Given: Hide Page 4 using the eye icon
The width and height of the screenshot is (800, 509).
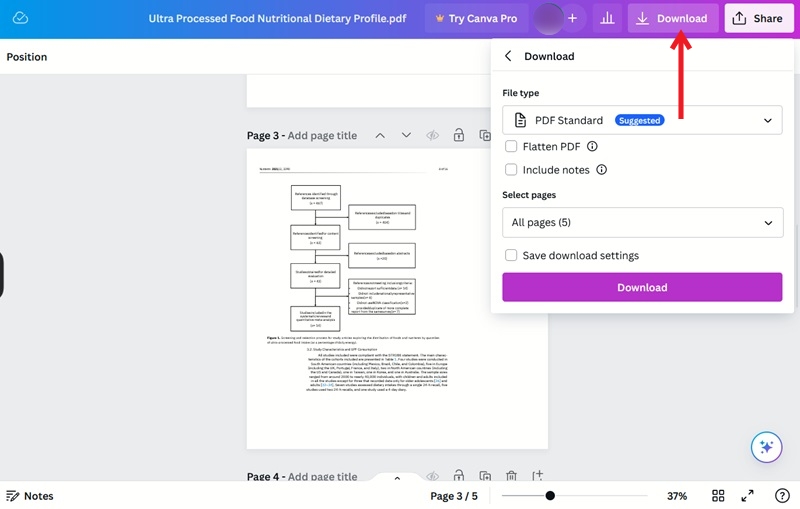Looking at the screenshot, I should pyautogui.click(x=433, y=476).
